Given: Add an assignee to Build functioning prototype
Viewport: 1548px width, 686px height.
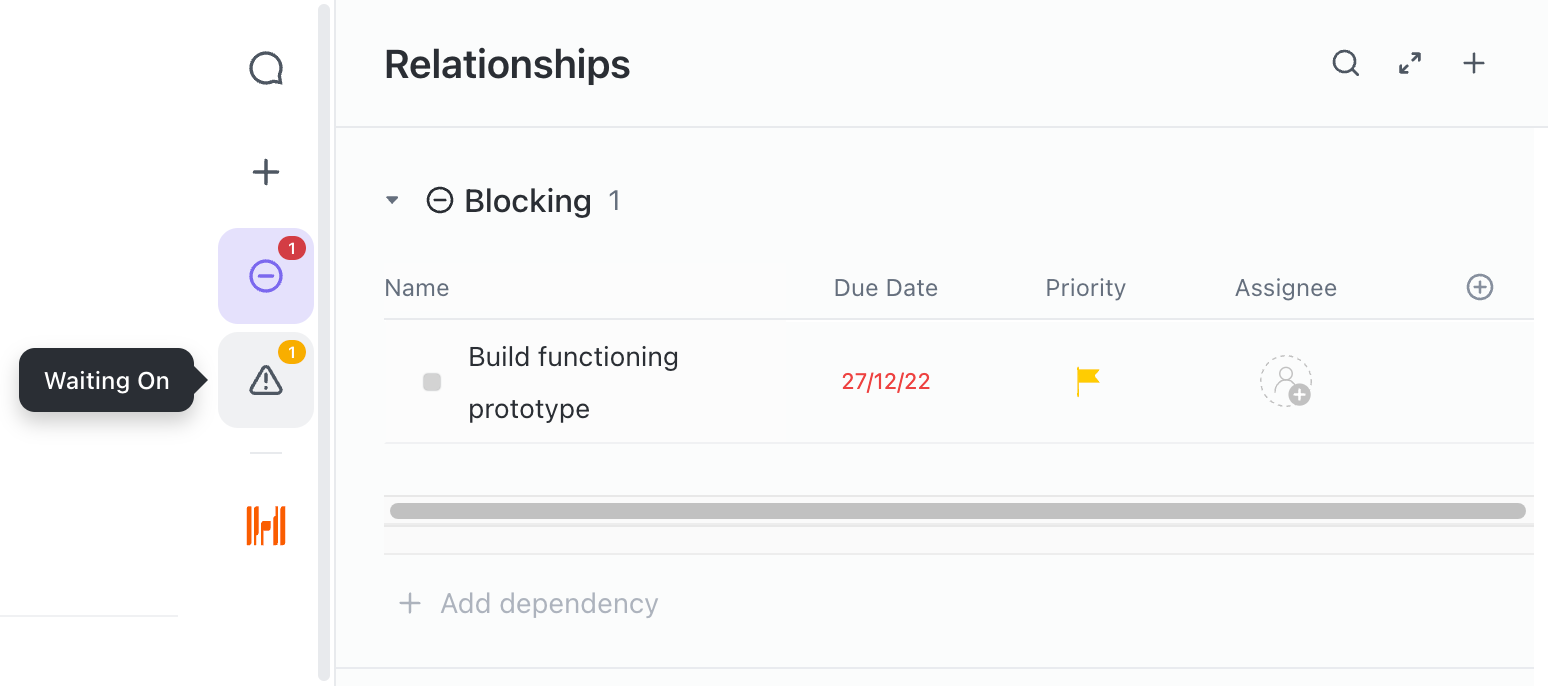Looking at the screenshot, I should pos(1286,381).
